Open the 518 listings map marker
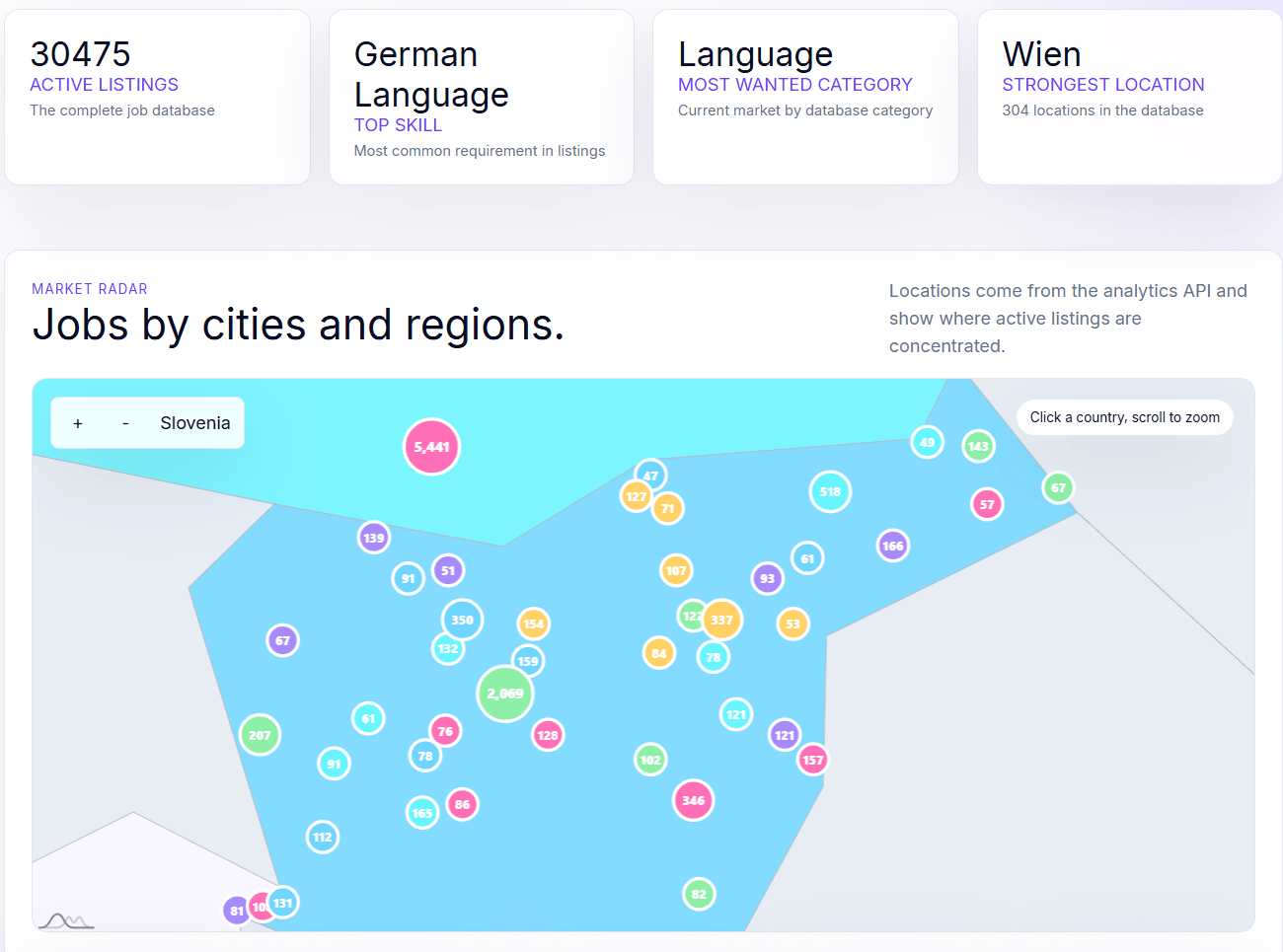This screenshot has height=952, width=1283. coord(830,491)
